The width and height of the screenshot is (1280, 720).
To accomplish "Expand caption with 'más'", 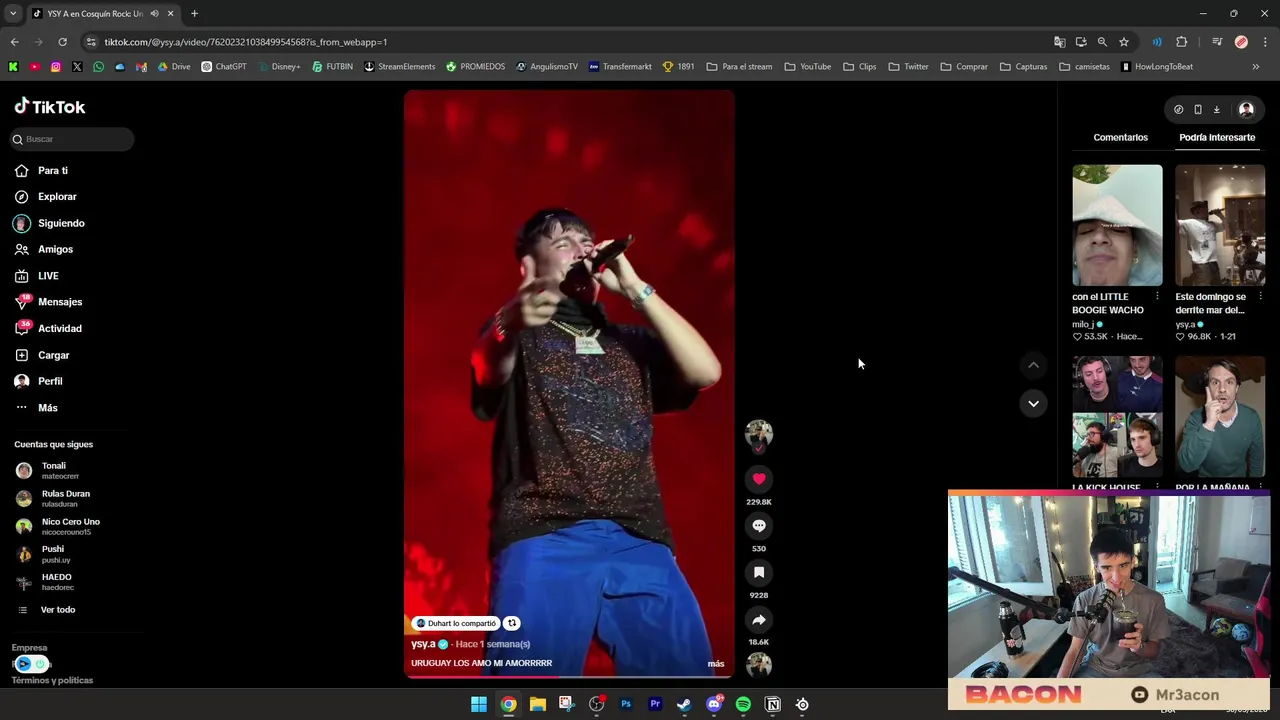I will click(716, 664).
